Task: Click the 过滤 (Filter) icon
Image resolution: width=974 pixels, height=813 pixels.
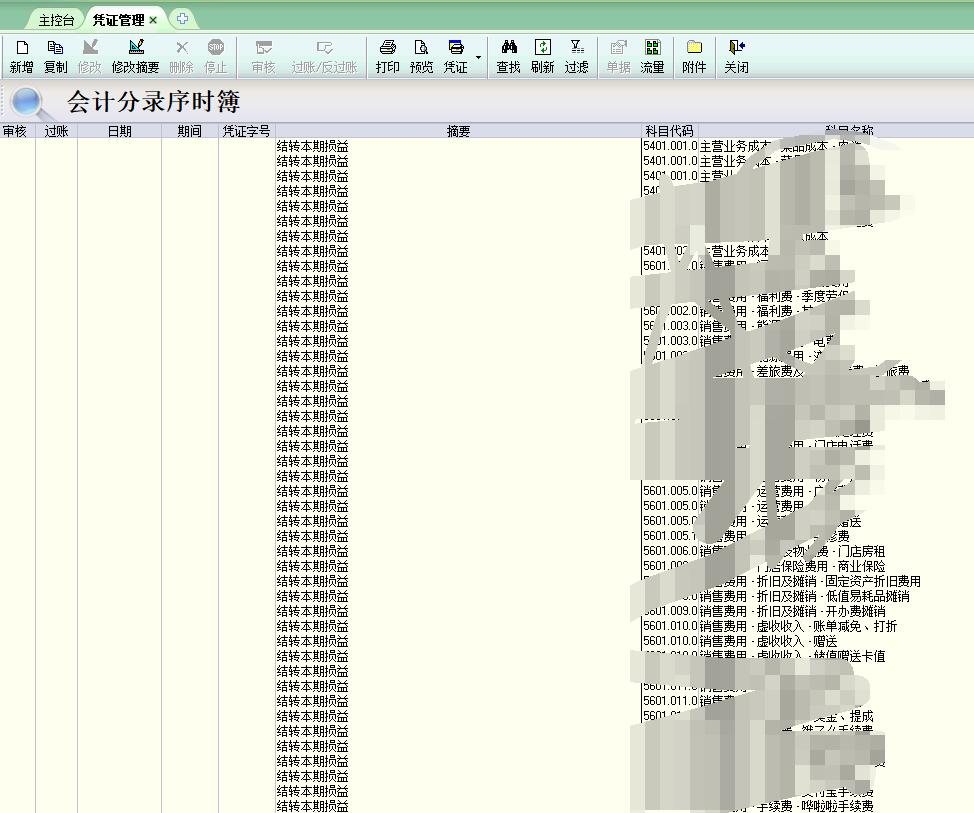Action: [576, 57]
